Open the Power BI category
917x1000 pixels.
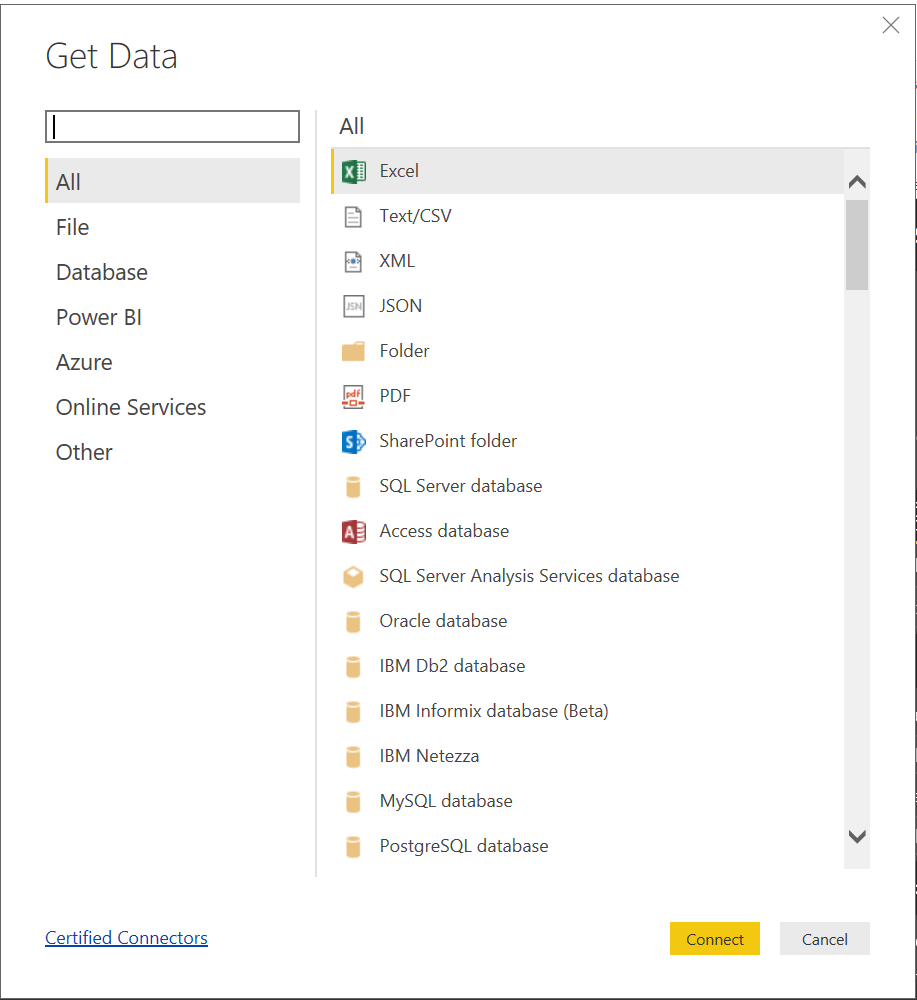coord(172,317)
